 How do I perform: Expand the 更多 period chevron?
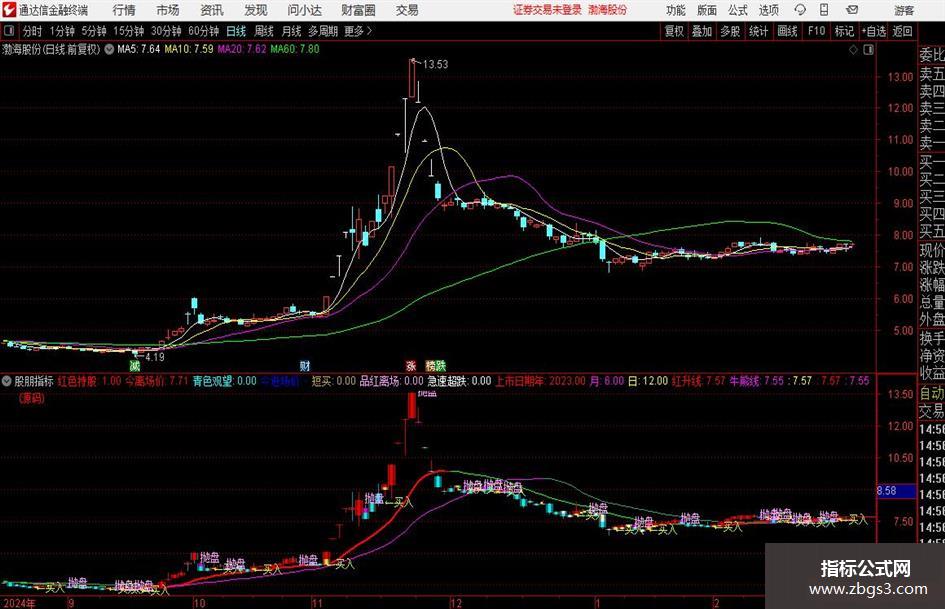[x=369, y=31]
